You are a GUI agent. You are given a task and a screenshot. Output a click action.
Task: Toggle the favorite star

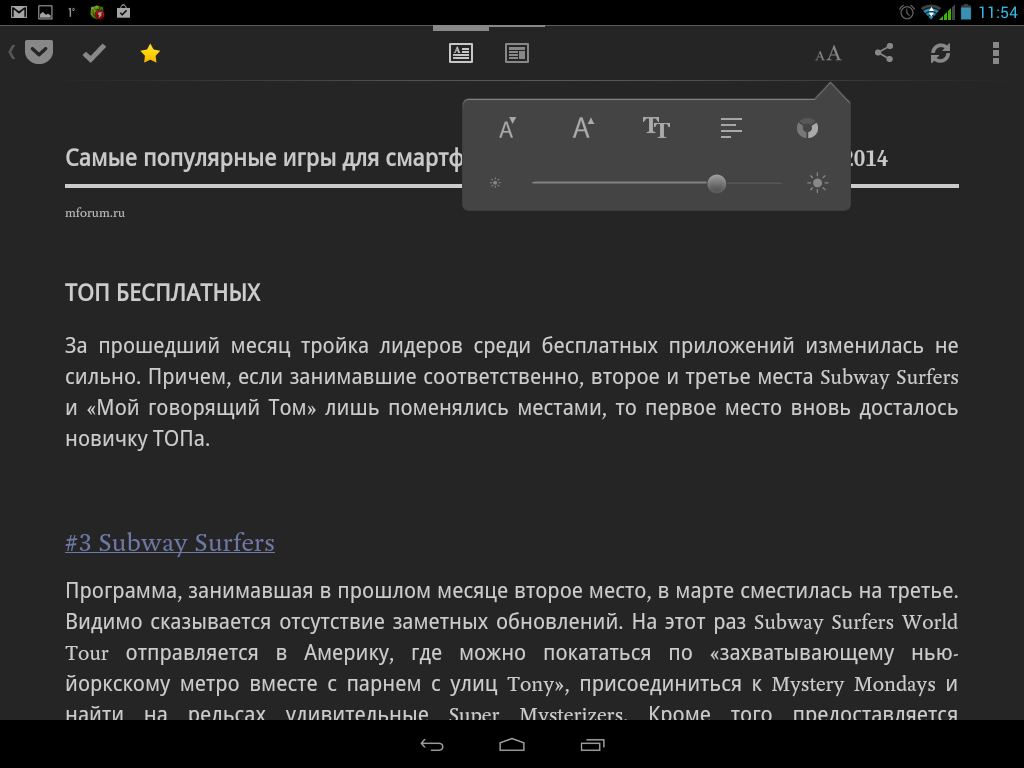(x=150, y=53)
